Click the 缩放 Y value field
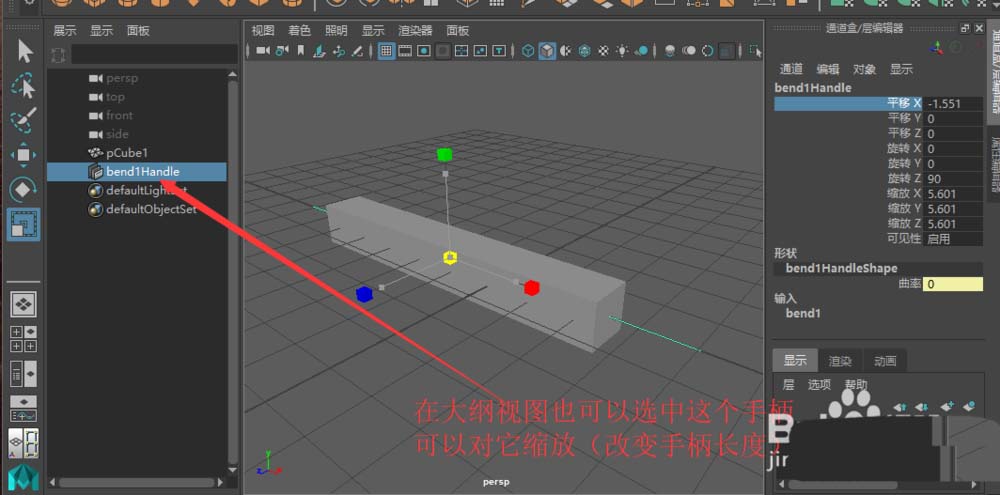 pos(953,209)
